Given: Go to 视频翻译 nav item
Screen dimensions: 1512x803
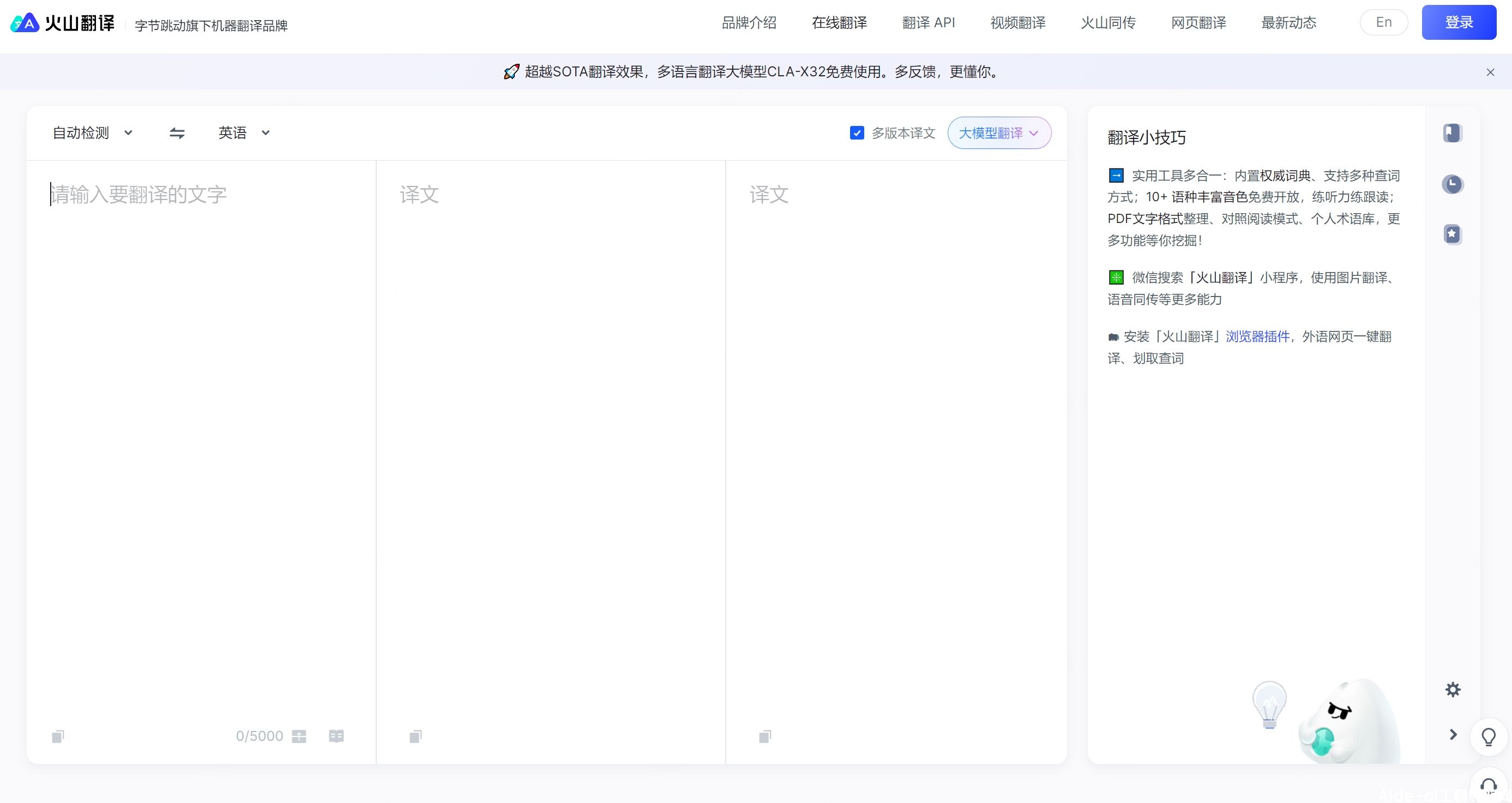Looking at the screenshot, I should [1018, 23].
